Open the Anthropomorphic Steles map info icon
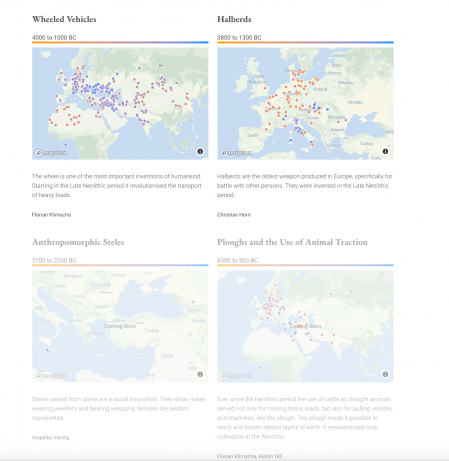 (x=200, y=374)
